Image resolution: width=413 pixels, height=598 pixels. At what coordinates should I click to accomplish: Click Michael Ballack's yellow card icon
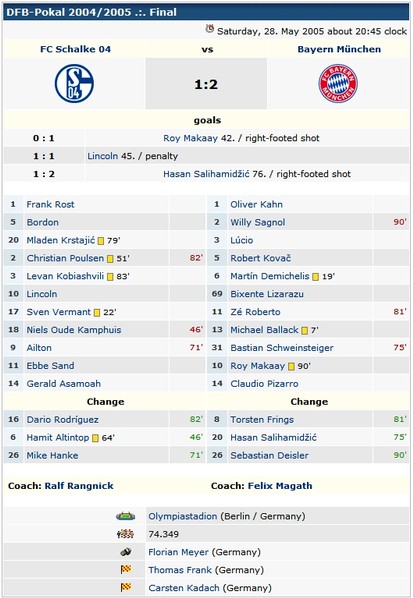click(x=304, y=330)
